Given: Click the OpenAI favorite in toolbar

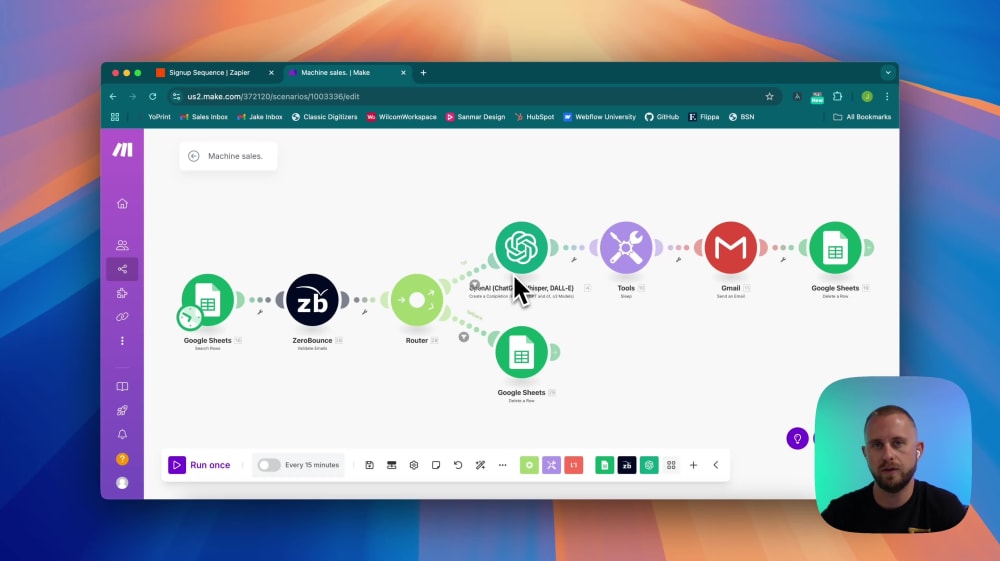Looking at the screenshot, I should click(649, 465).
